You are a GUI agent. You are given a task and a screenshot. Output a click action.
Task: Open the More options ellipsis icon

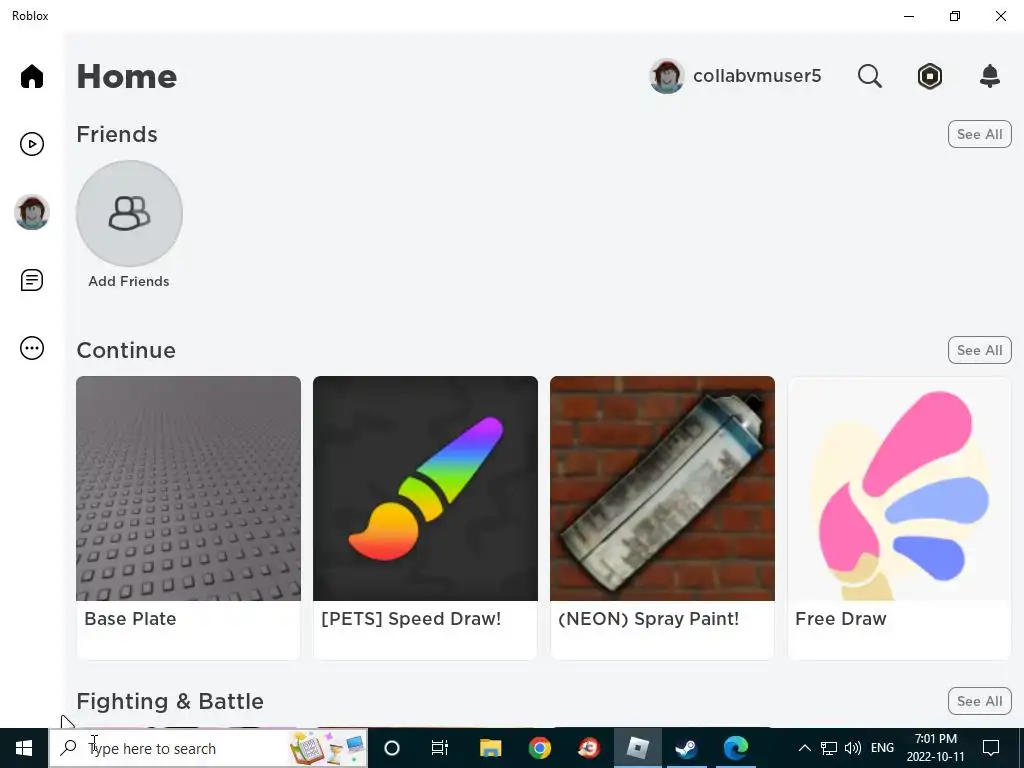coord(31,348)
